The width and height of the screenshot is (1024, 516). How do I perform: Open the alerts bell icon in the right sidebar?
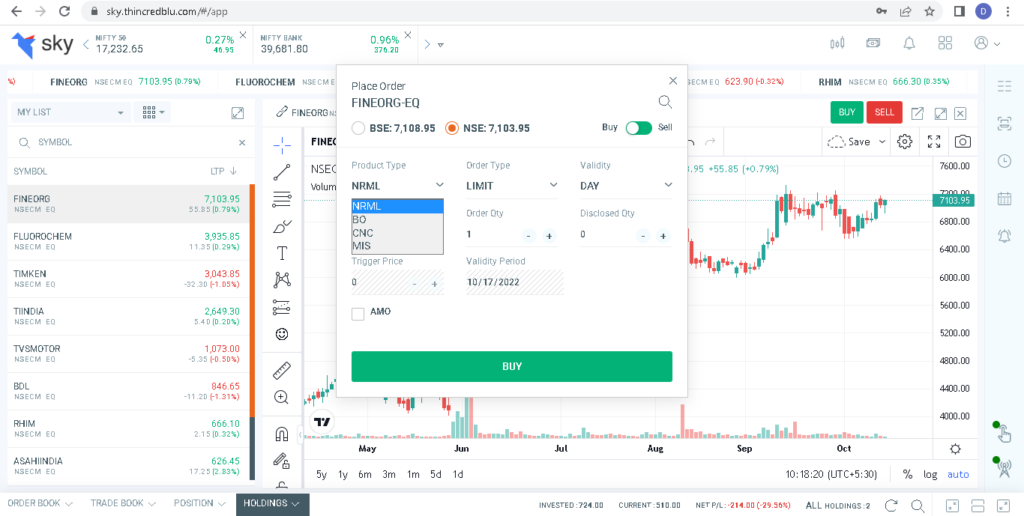click(1004, 236)
